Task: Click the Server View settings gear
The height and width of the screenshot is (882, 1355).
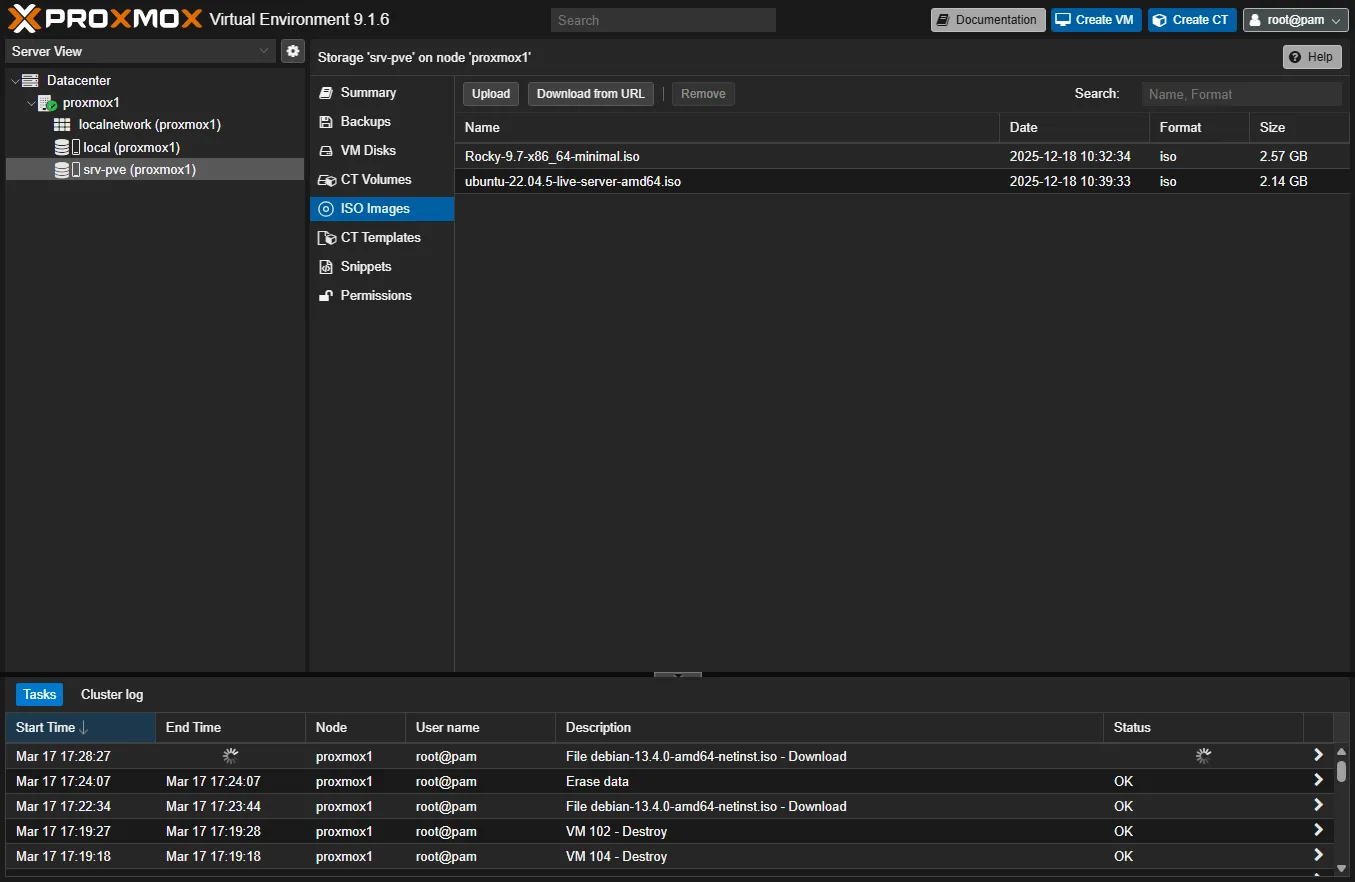Action: (292, 51)
